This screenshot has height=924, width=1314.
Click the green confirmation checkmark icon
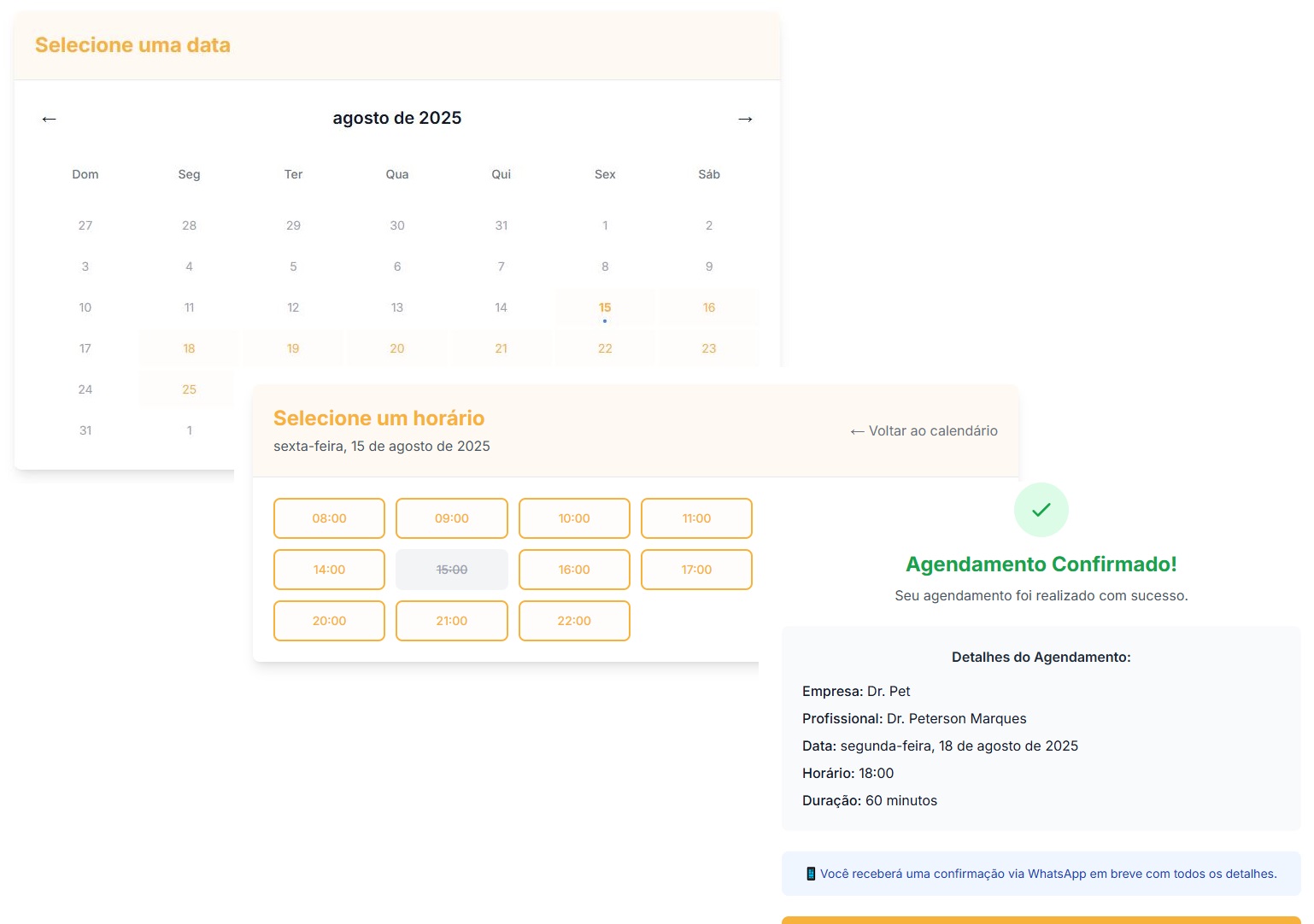1041,509
